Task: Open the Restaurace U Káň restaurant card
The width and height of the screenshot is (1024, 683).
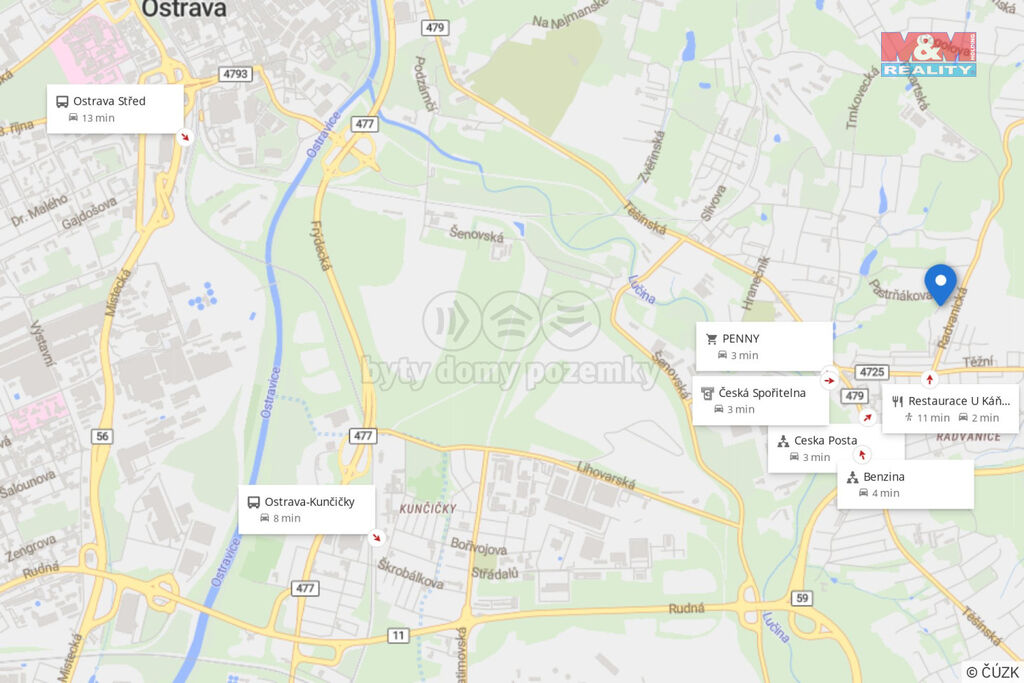Action: [950, 409]
